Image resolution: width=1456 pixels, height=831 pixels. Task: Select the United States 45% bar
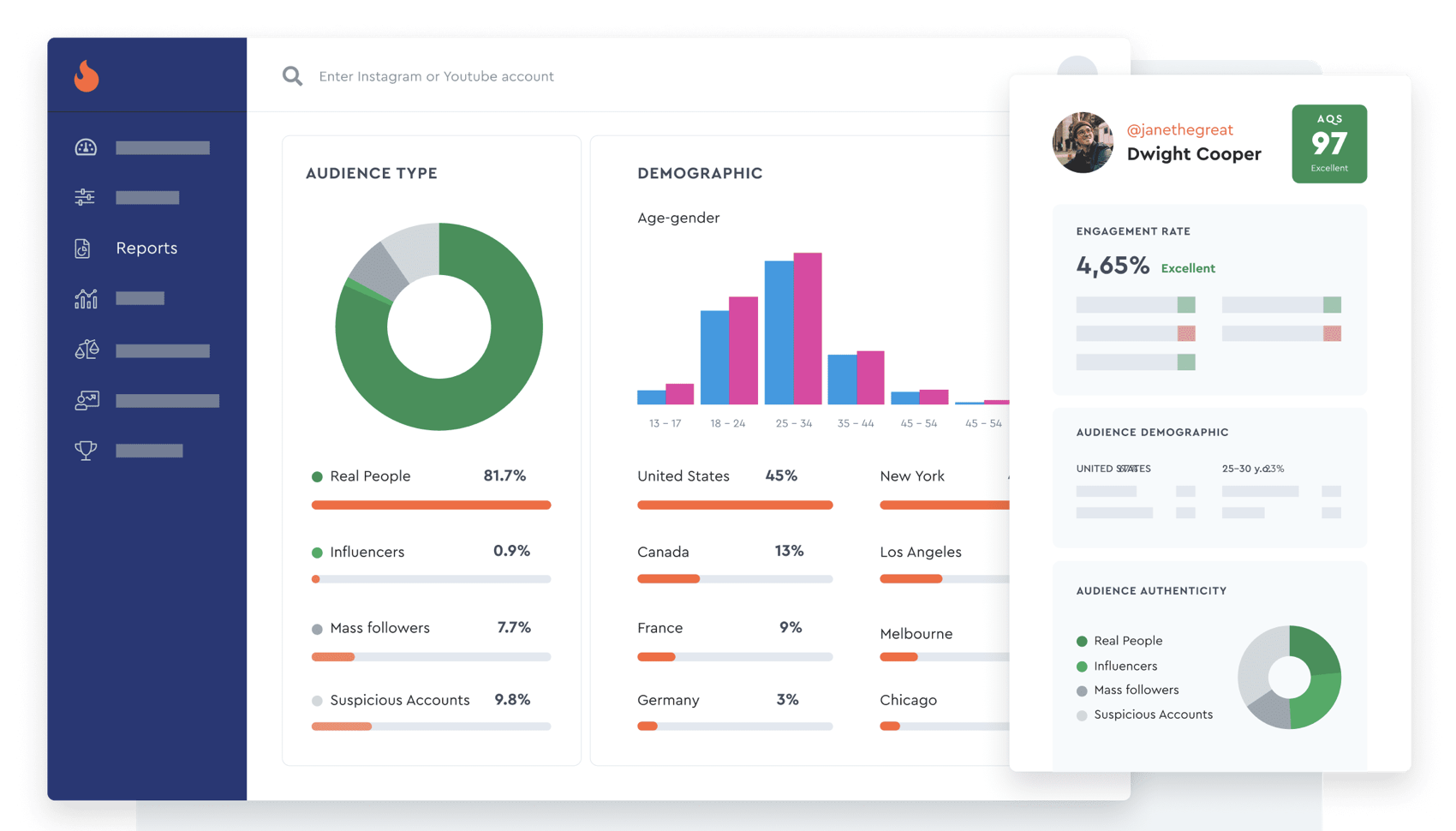click(x=734, y=505)
